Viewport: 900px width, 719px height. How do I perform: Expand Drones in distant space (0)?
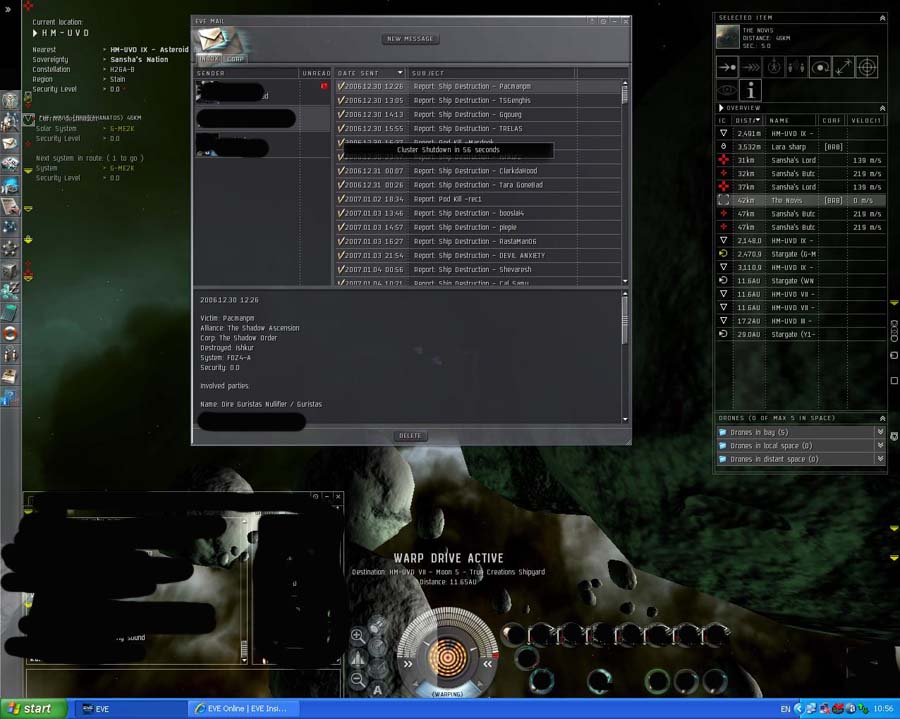[880, 458]
